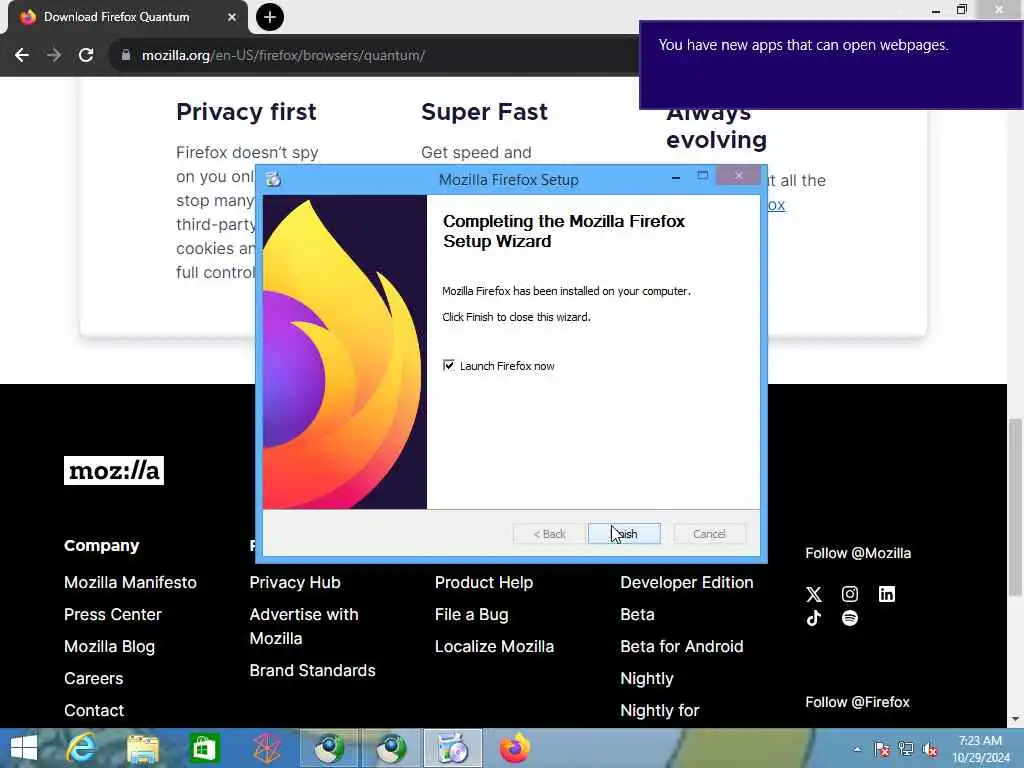Click the taskbar clock showing 7:23 AM
This screenshot has width=1024, height=768.
tap(980, 749)
